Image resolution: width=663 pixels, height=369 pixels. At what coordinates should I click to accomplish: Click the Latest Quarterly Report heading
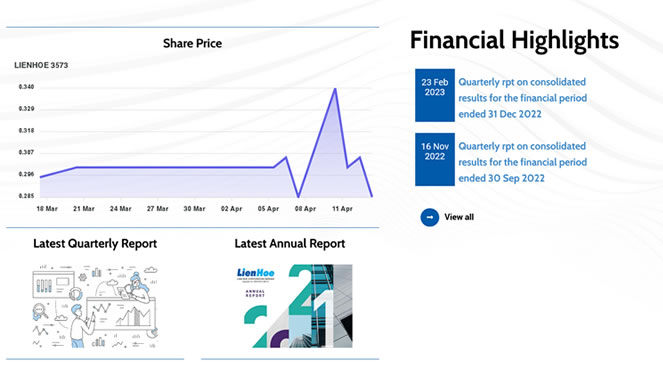point(95,243)
